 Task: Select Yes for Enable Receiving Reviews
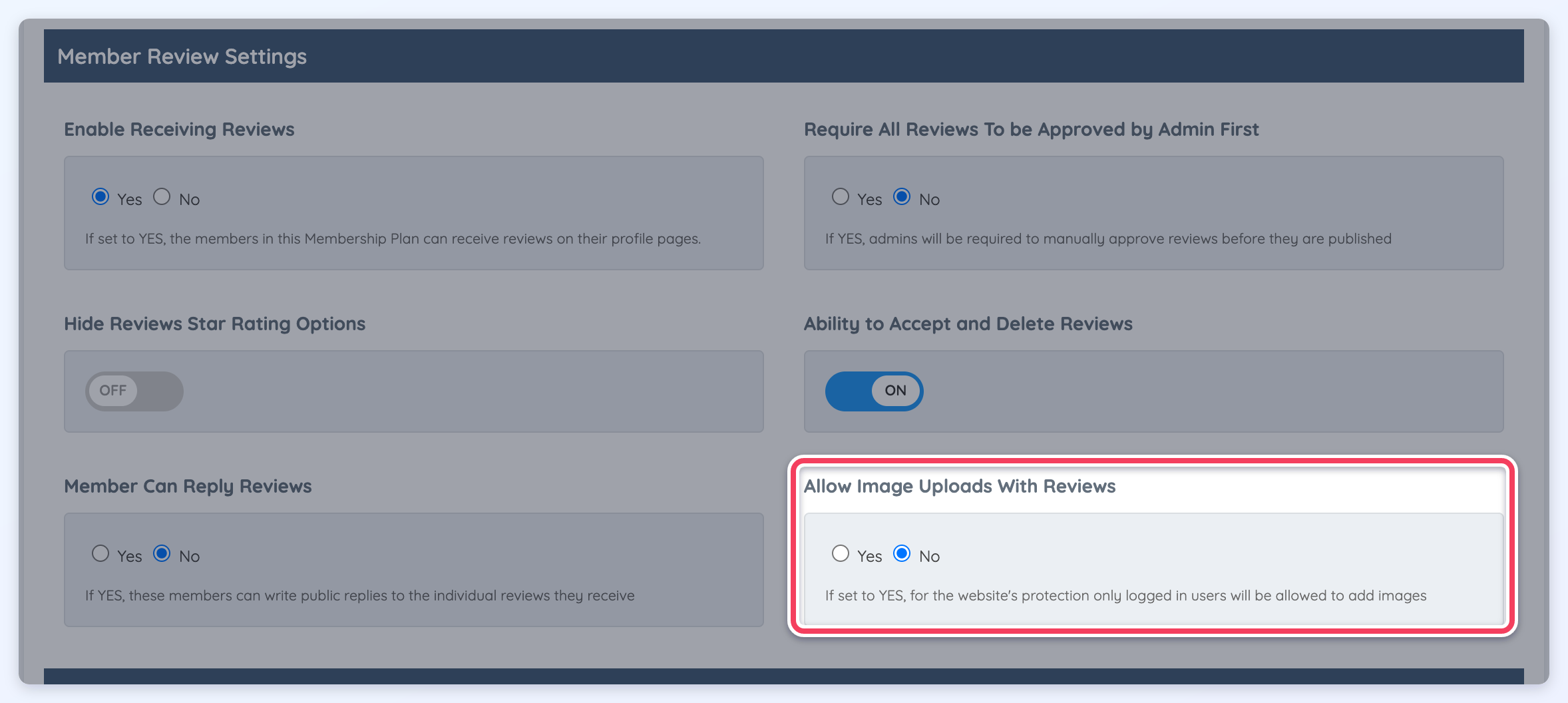tap(100, 197)
